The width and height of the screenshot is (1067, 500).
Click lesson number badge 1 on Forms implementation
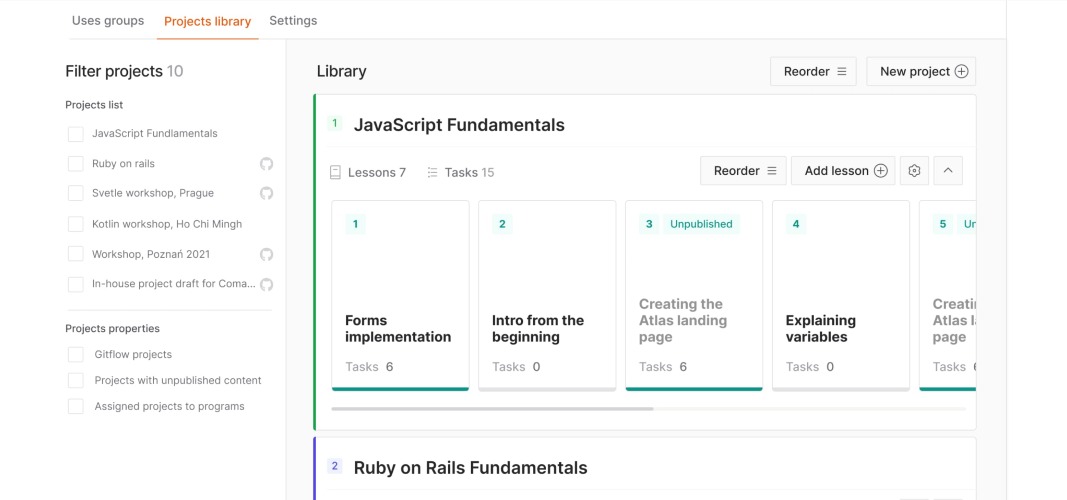pos(355,224)
